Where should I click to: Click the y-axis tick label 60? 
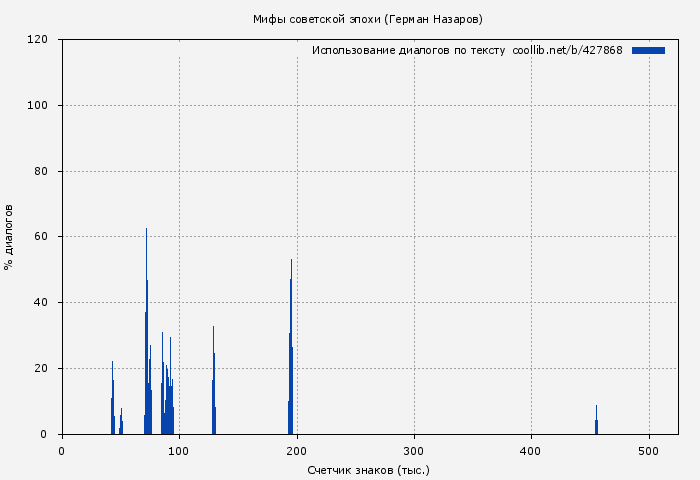click(41, 237)
